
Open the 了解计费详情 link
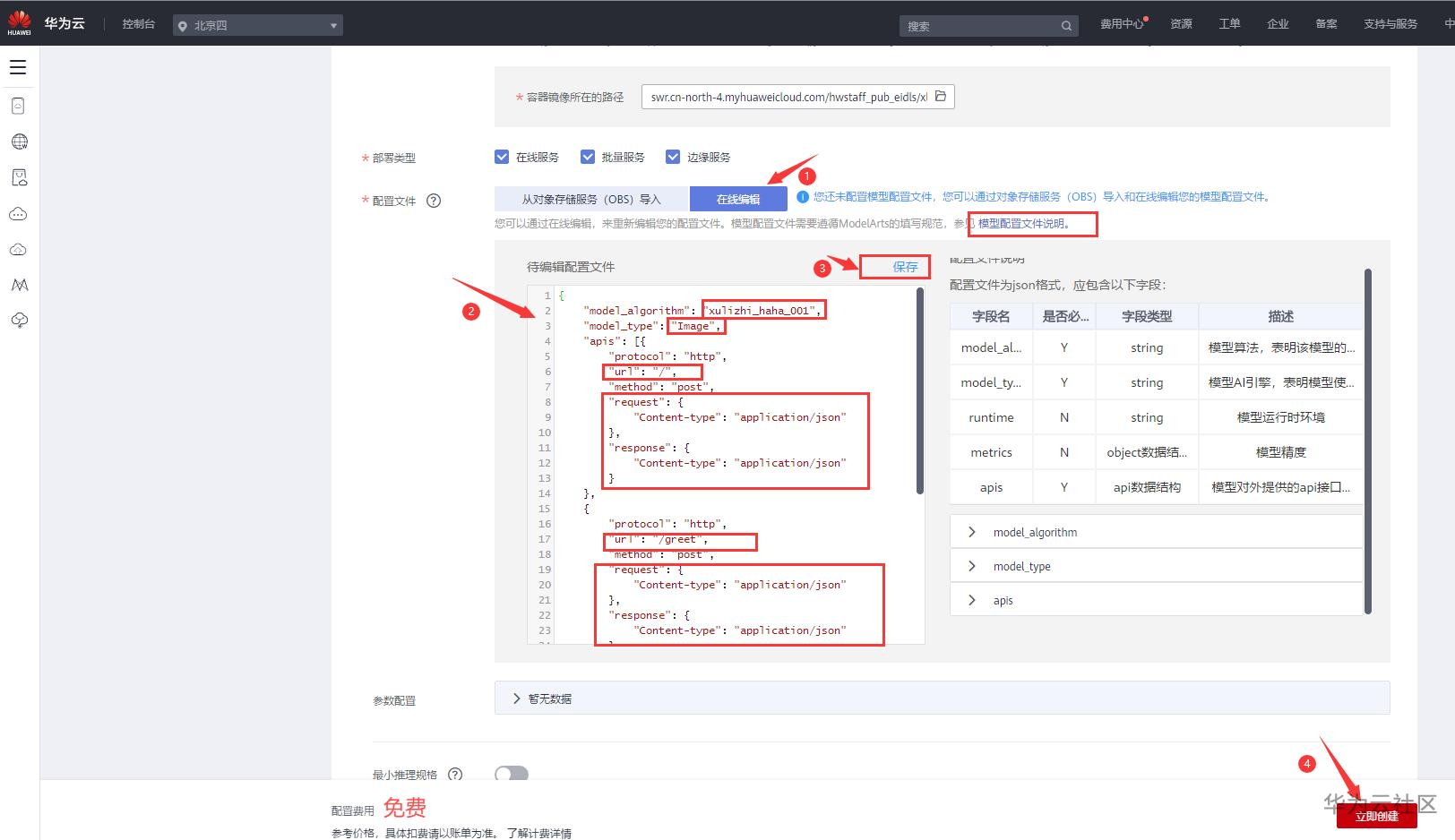(538, 833)
